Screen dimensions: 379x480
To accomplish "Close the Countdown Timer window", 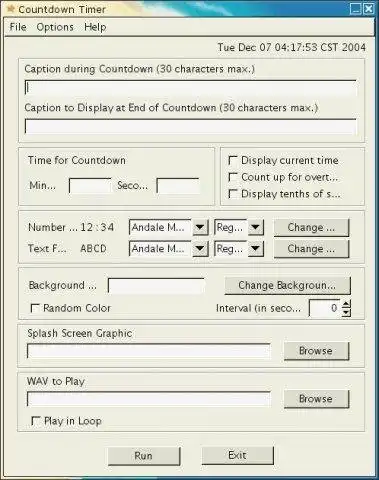I will click(368, 9).
